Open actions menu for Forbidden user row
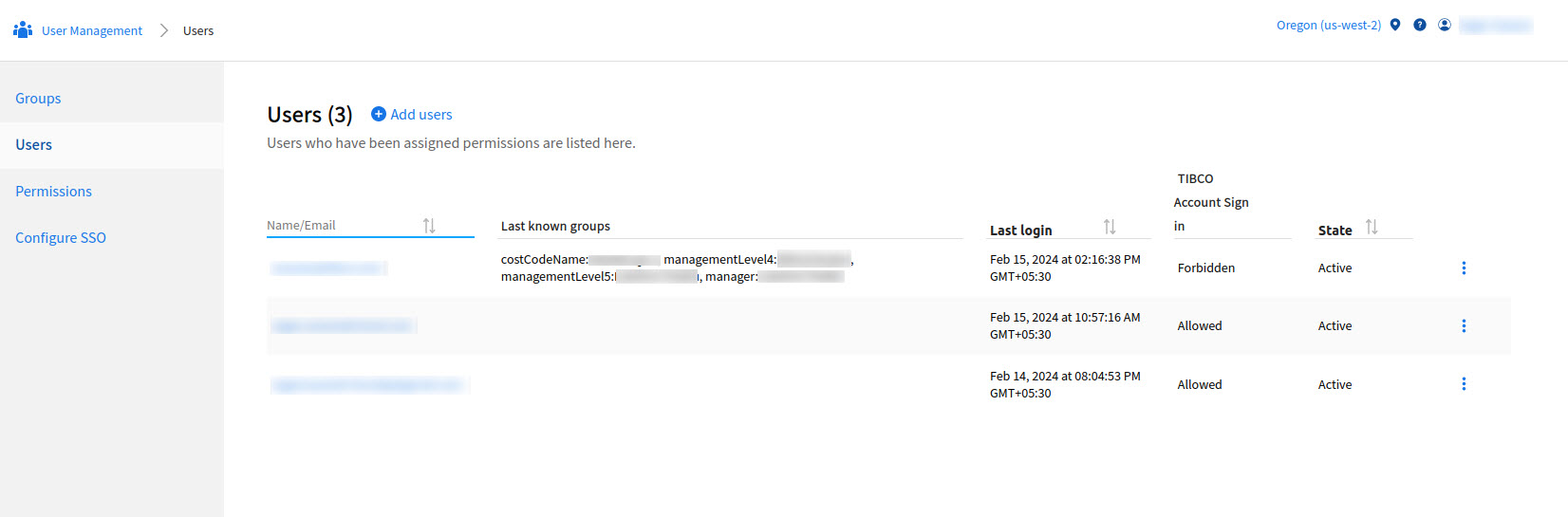The height and width of the screenshot is (517, 1568). pyautogui.click(x=1464, y=268)
